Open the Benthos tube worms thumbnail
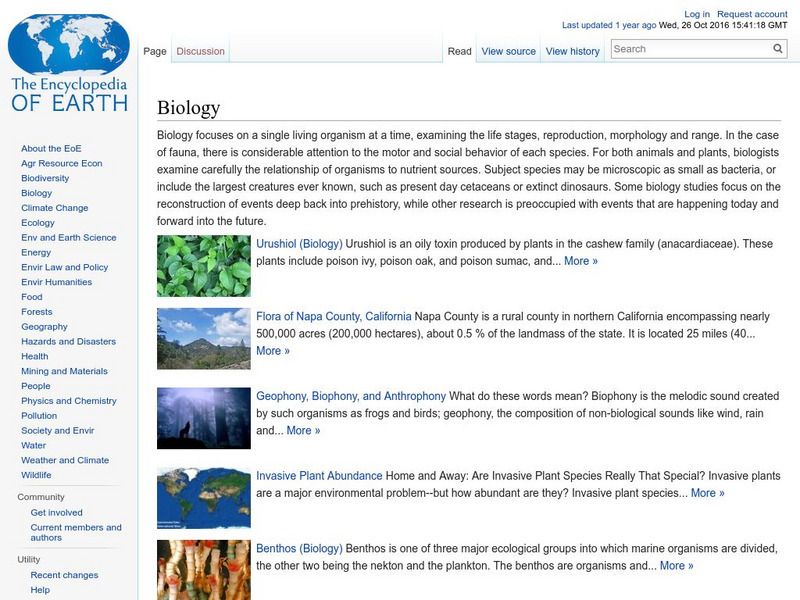Viewport: 800px width, 600px height. [x=204, y=570]
